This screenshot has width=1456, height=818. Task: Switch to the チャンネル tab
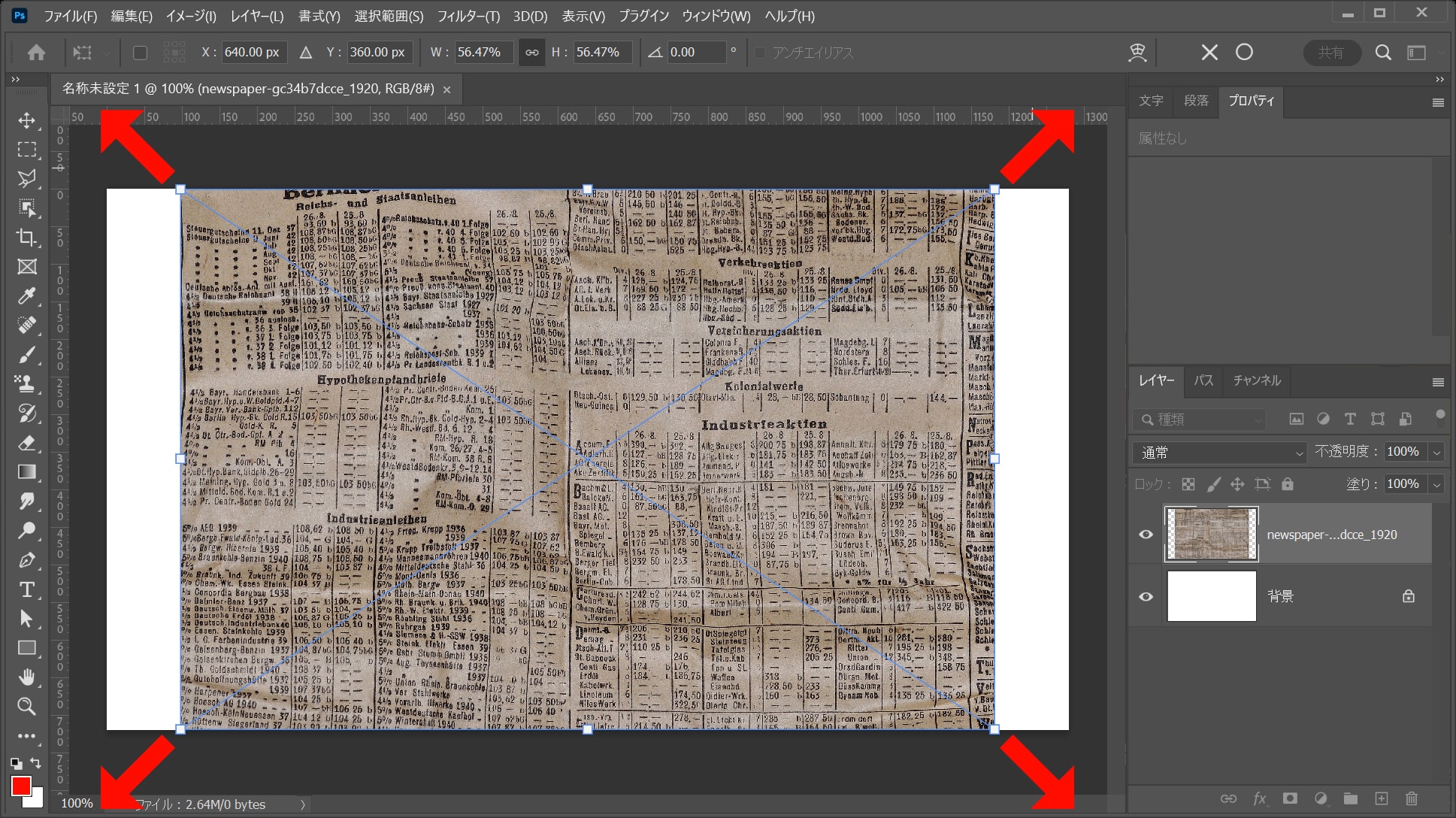click(x=1257, y=380)
